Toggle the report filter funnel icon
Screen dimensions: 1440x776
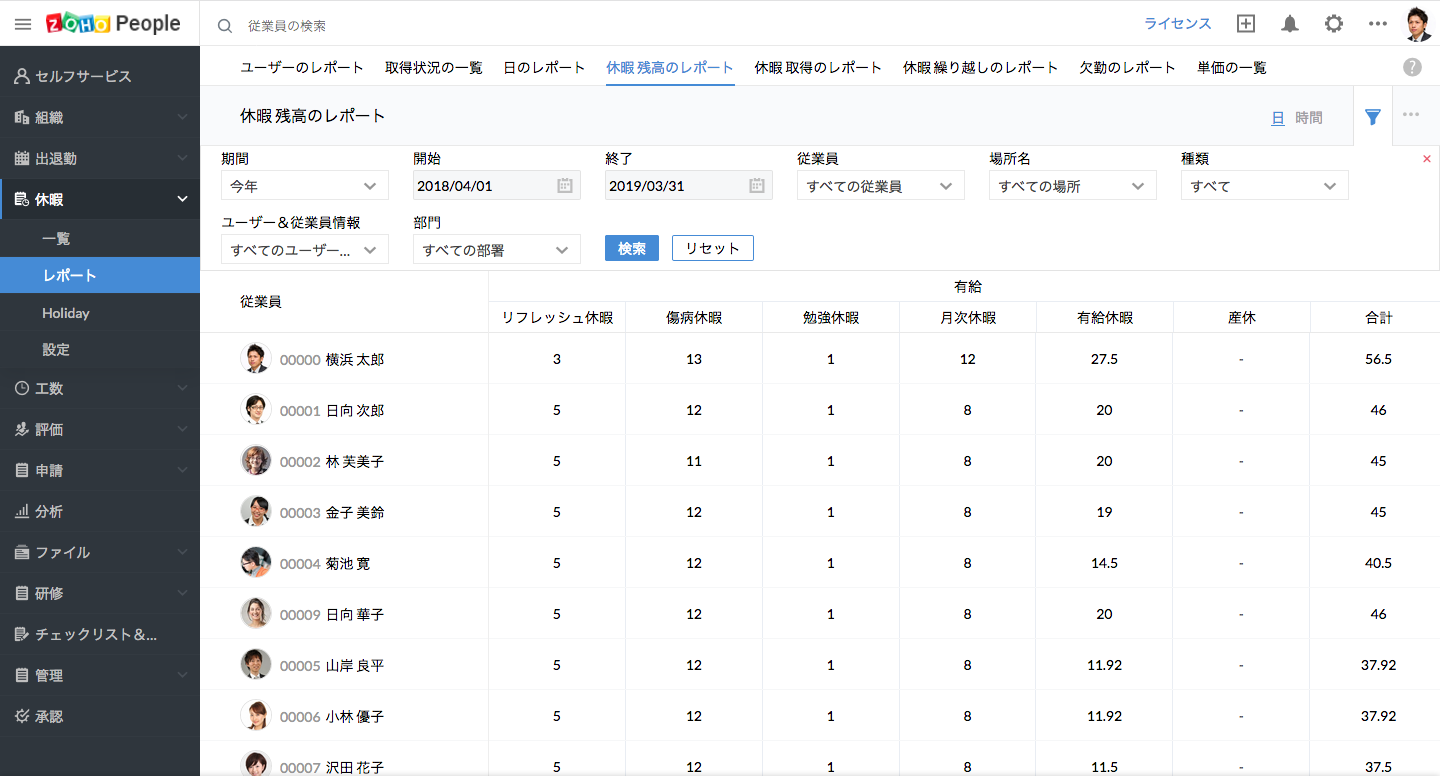(x=1373, y=117)
